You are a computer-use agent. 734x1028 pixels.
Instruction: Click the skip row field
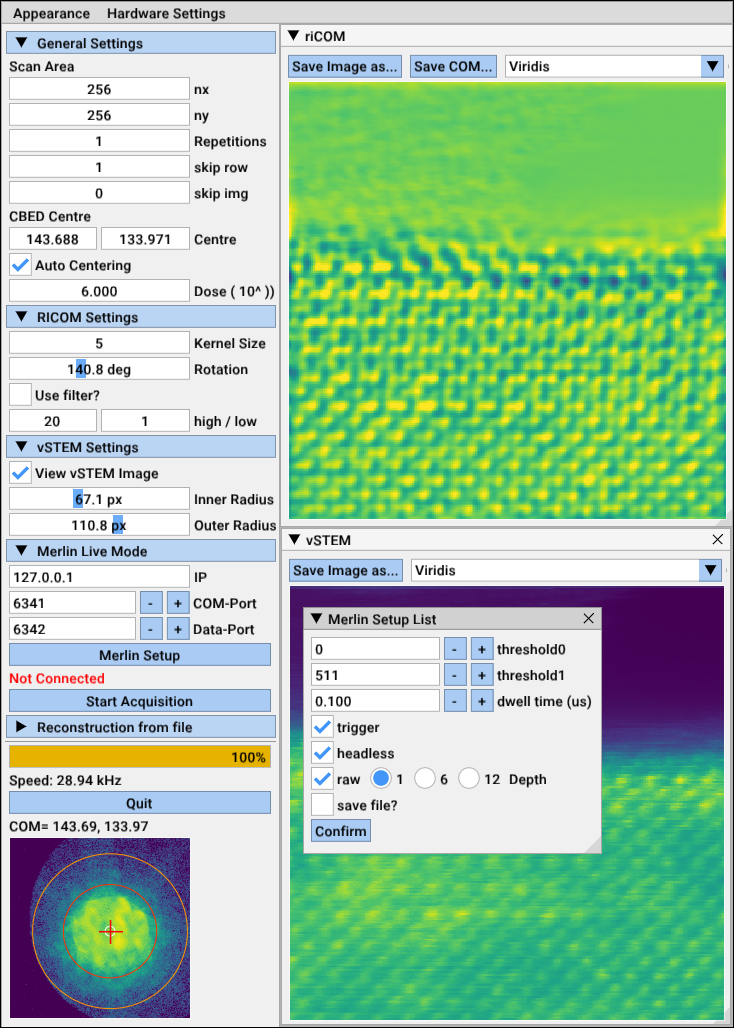[99, 167]
